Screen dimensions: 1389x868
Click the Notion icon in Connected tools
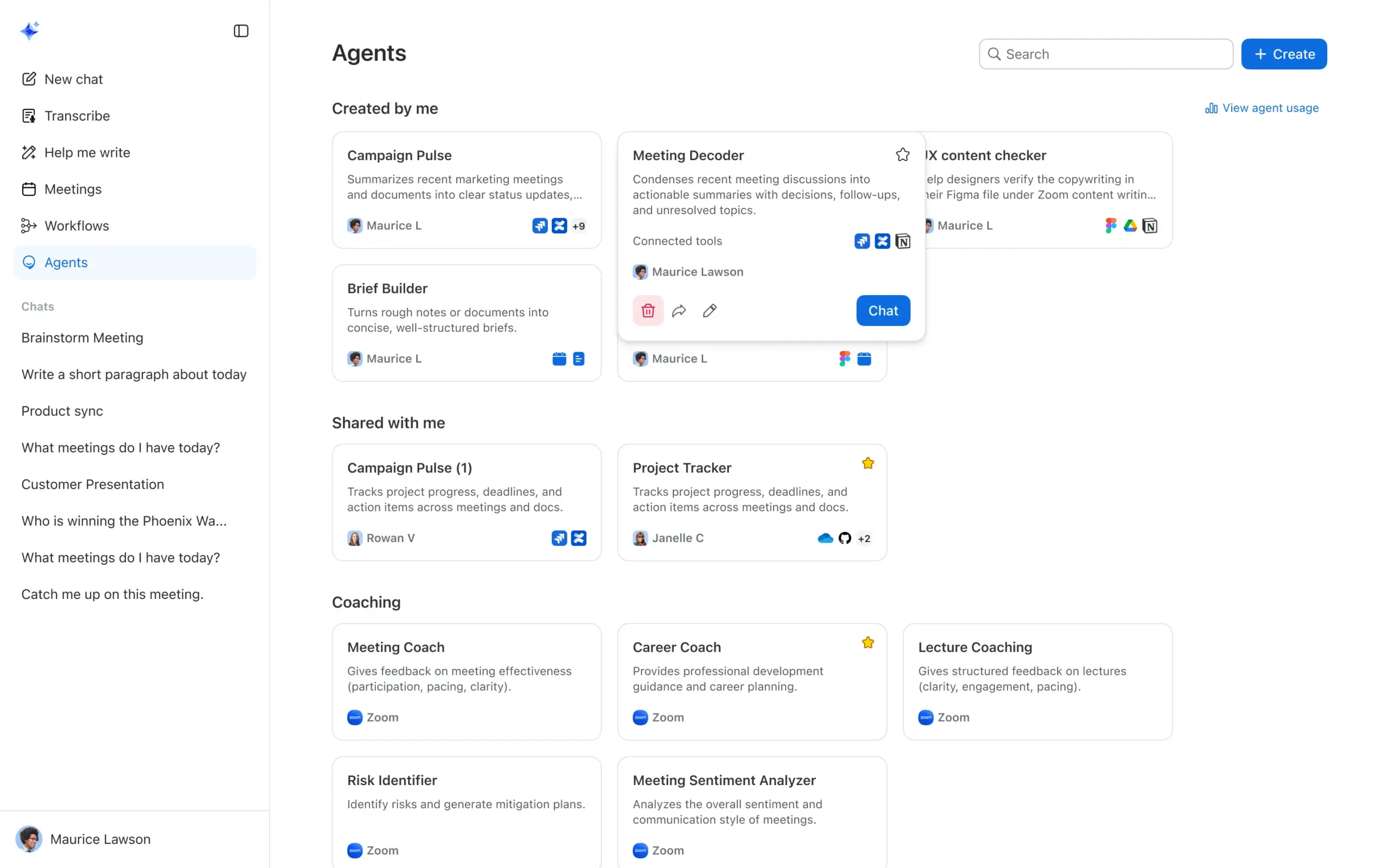pyautogui.click(x=903, y=241)
